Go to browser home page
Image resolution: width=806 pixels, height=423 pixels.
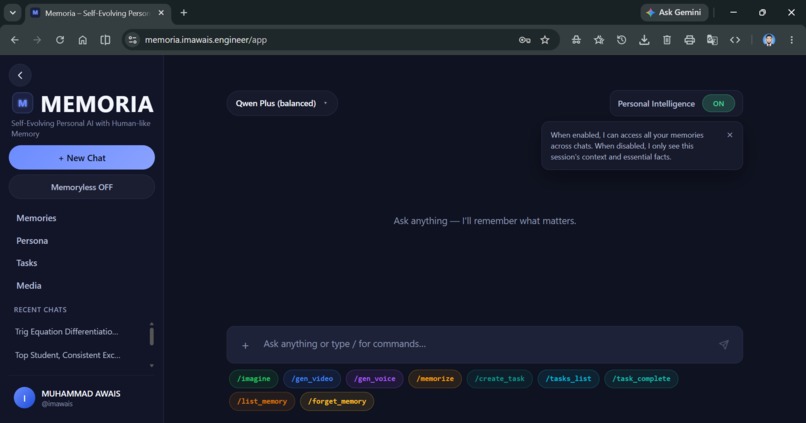click(x=82, y=40)
